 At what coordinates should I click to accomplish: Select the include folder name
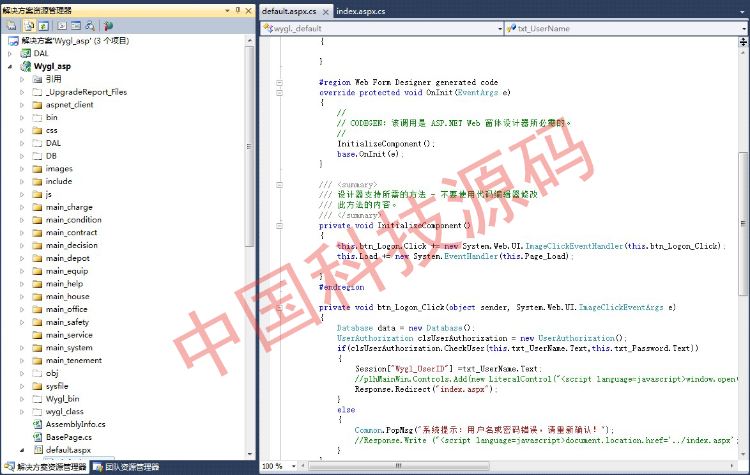click(59, 181)
